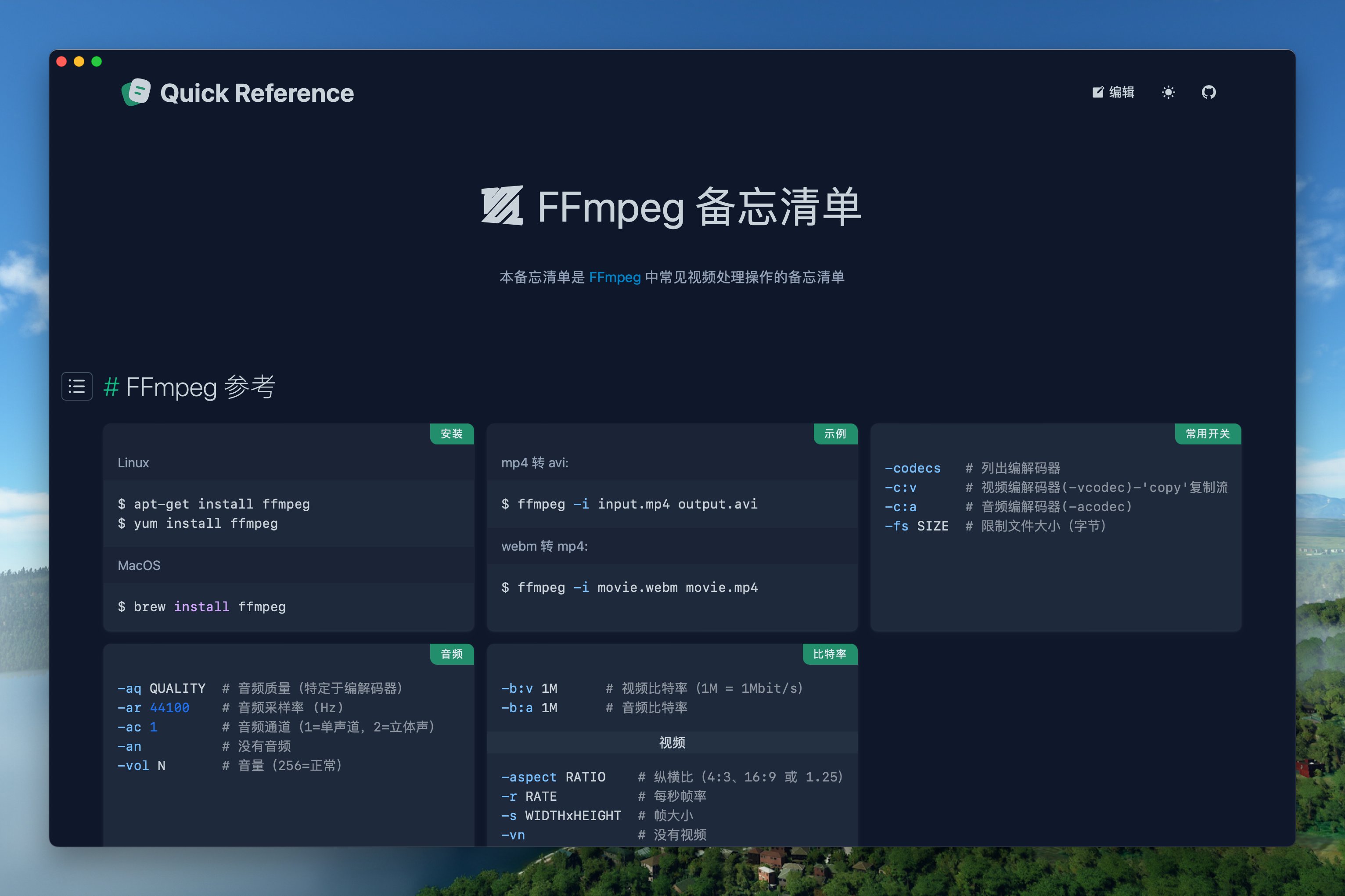Image resolution: width=1345 pixels, height=896 pixels.
Task: Open the table of contents list icon
Action: [x=76, y=386]
